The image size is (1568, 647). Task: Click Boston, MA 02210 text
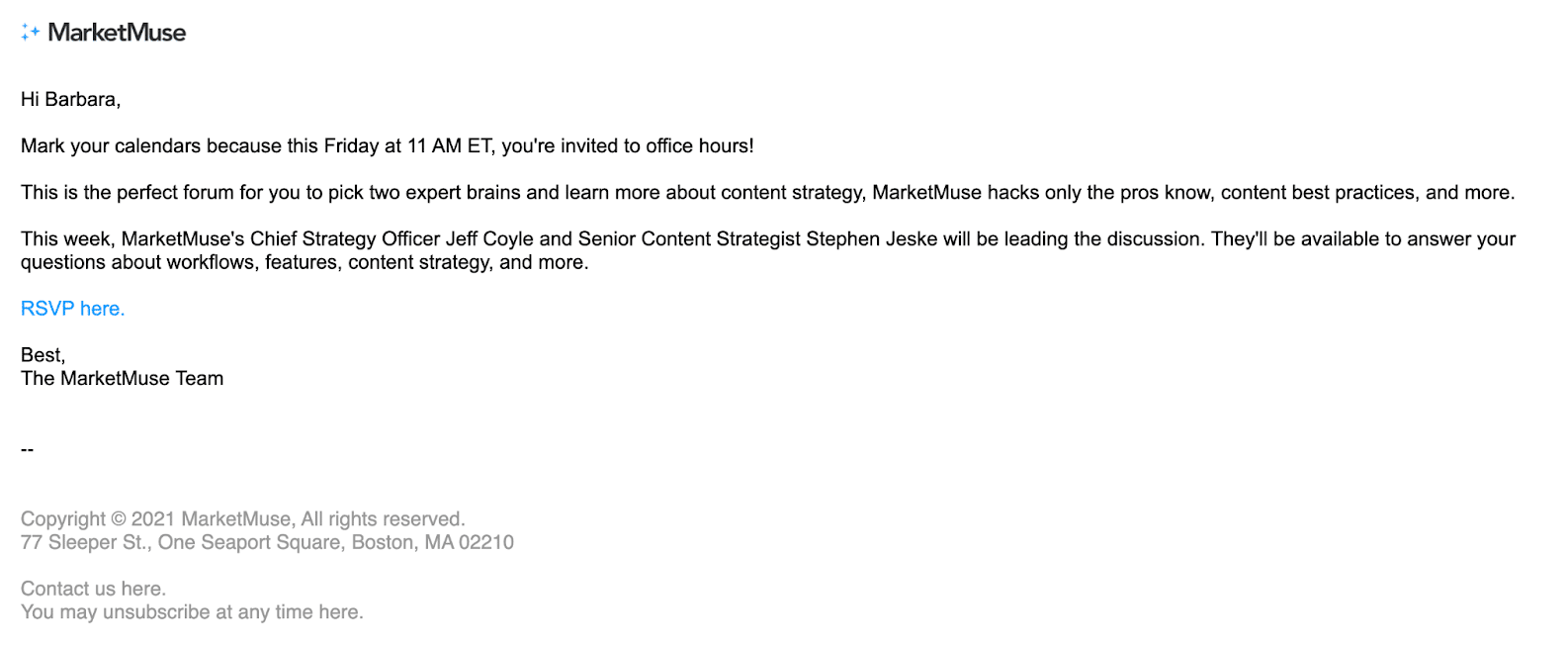[x=433, y=542]
